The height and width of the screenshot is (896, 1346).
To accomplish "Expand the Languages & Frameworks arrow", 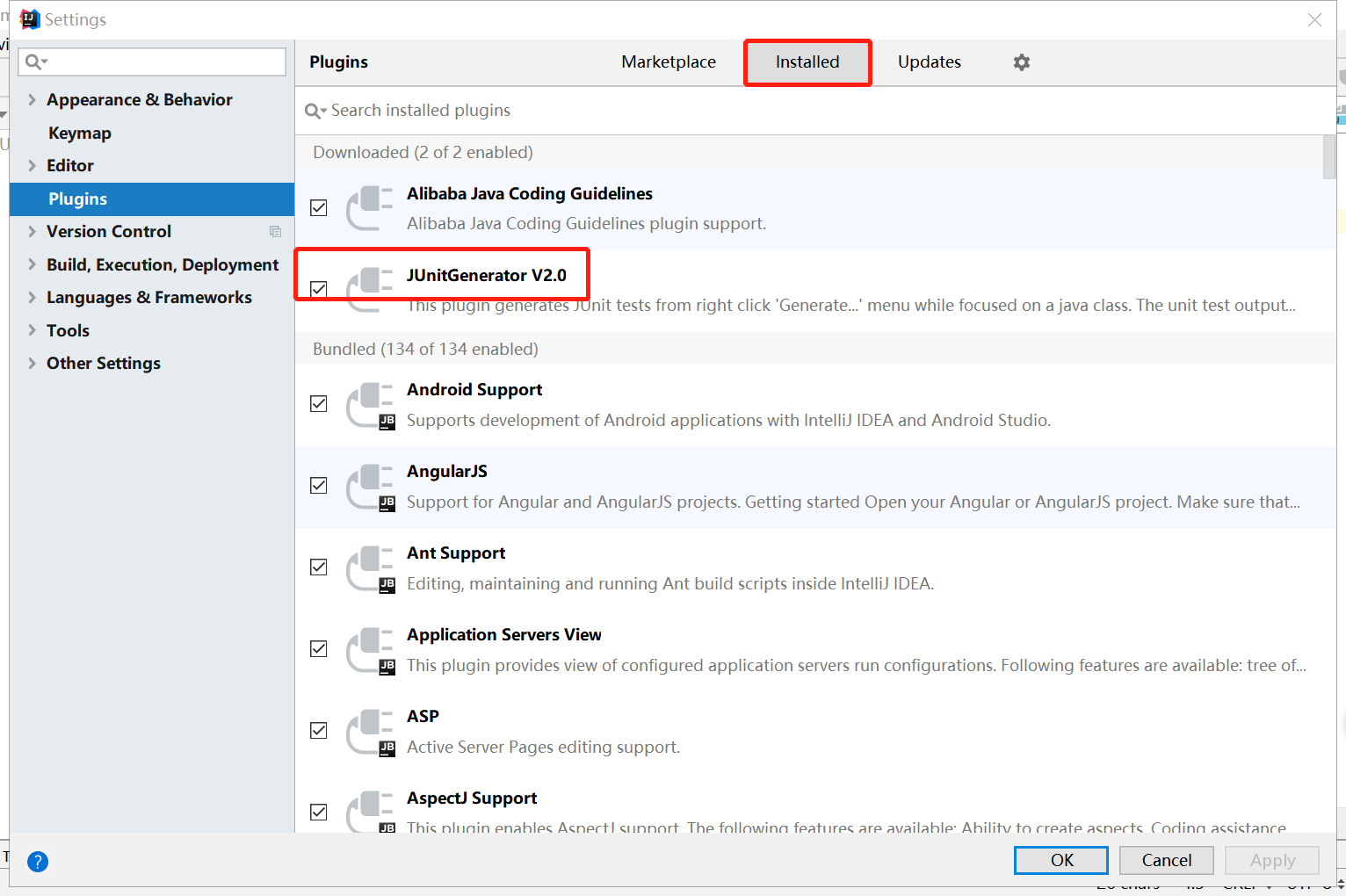I will coord(32,298).
